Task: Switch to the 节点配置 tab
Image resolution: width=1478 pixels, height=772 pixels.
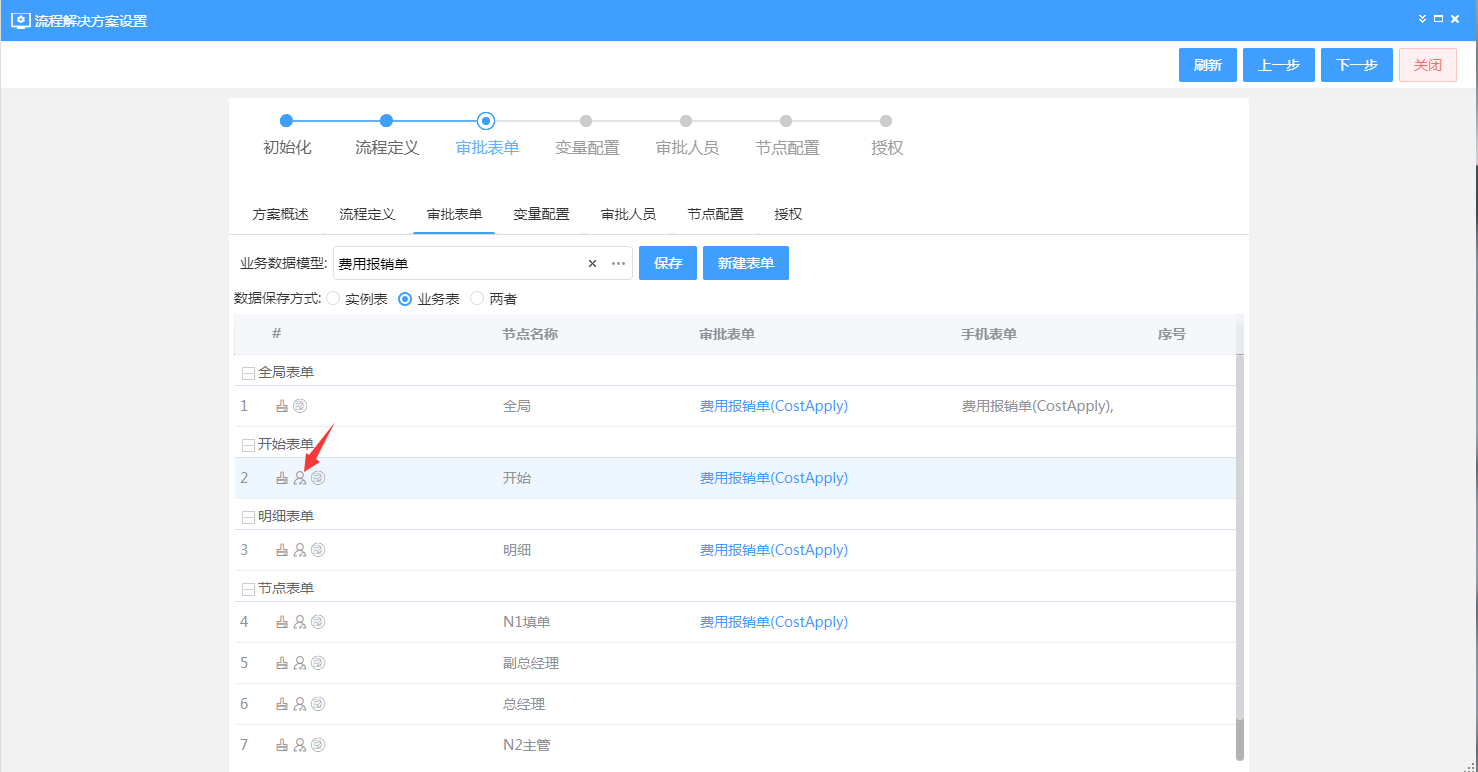Action: coord(715,214)
